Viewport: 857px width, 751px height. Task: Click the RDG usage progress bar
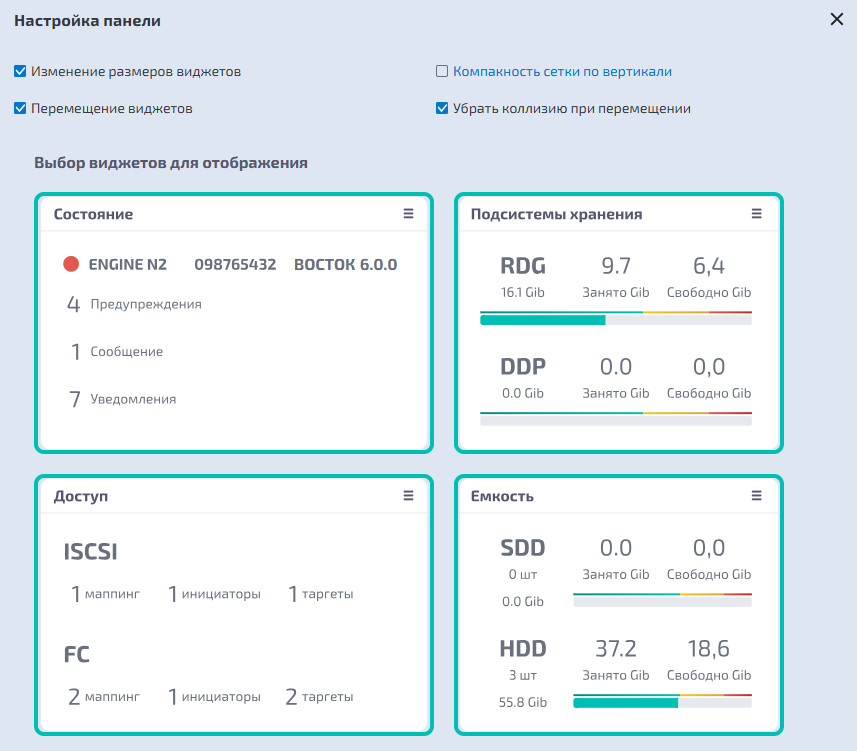[616, 319]
